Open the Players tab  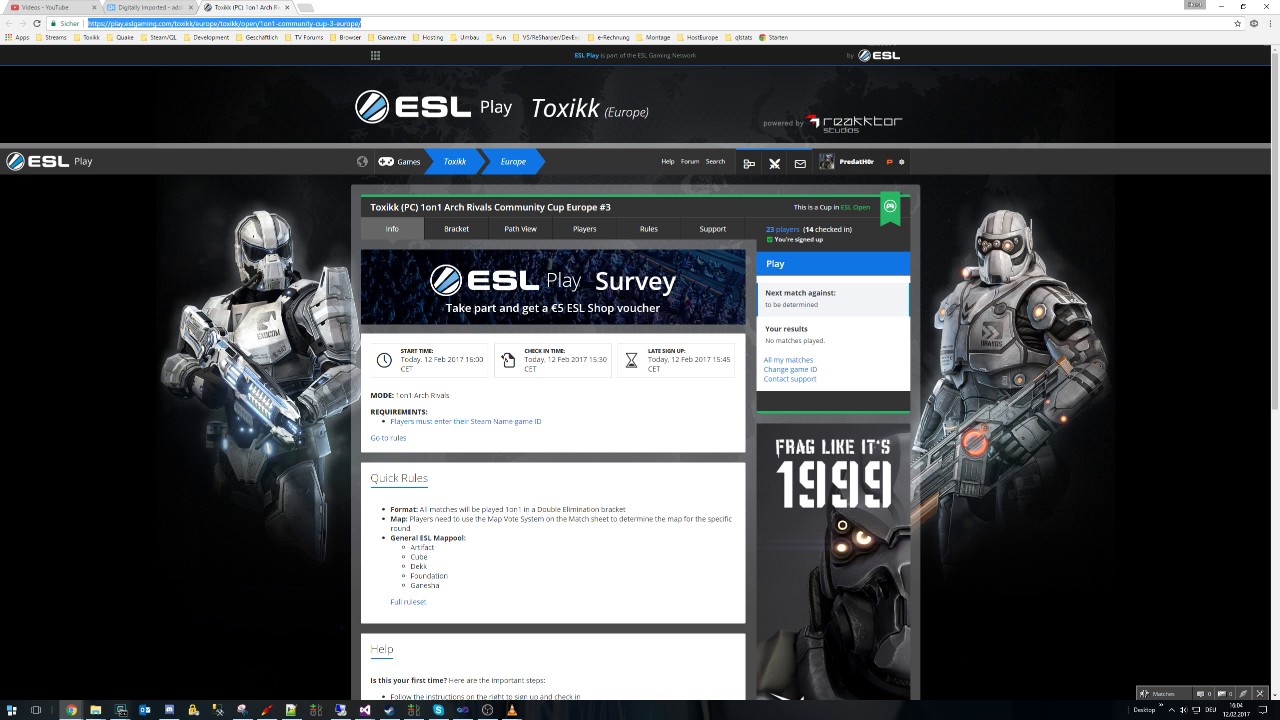pos(585,229)
